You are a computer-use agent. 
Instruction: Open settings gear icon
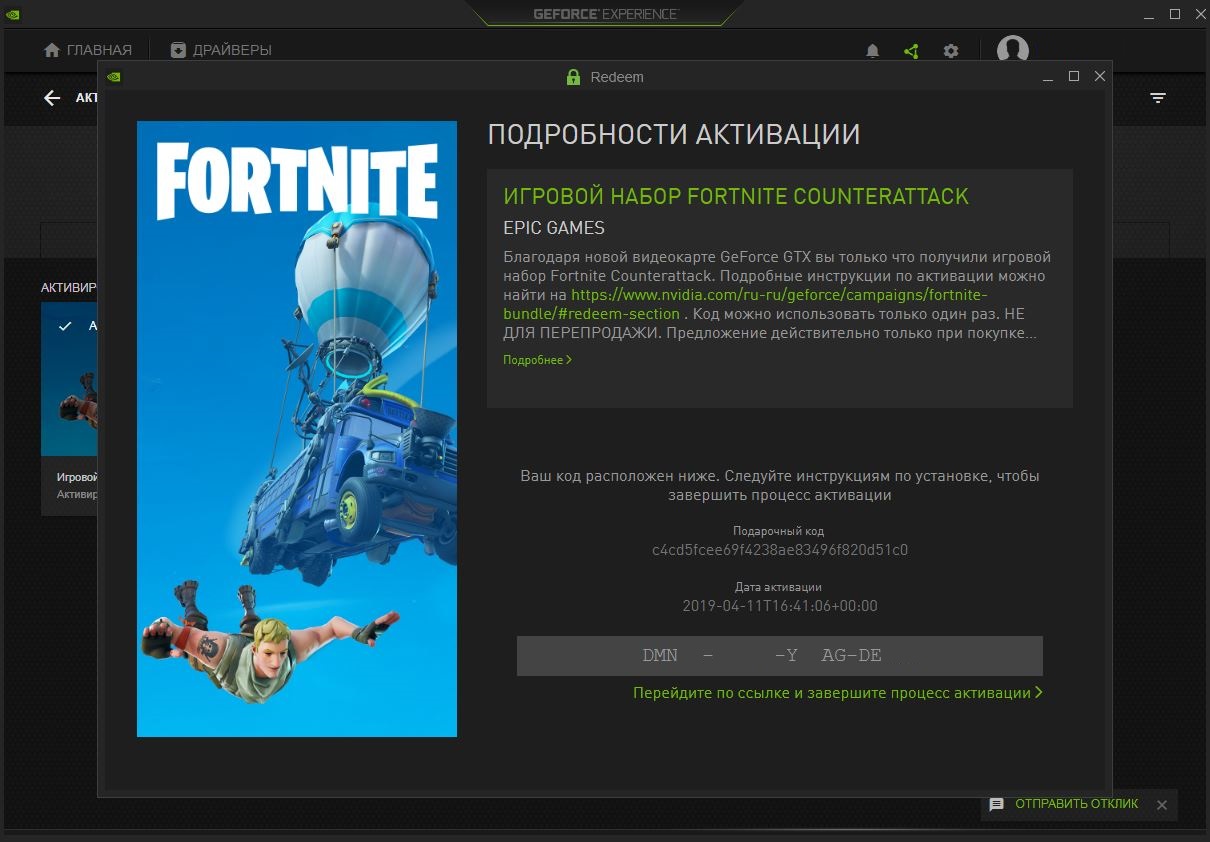point(951,50)
